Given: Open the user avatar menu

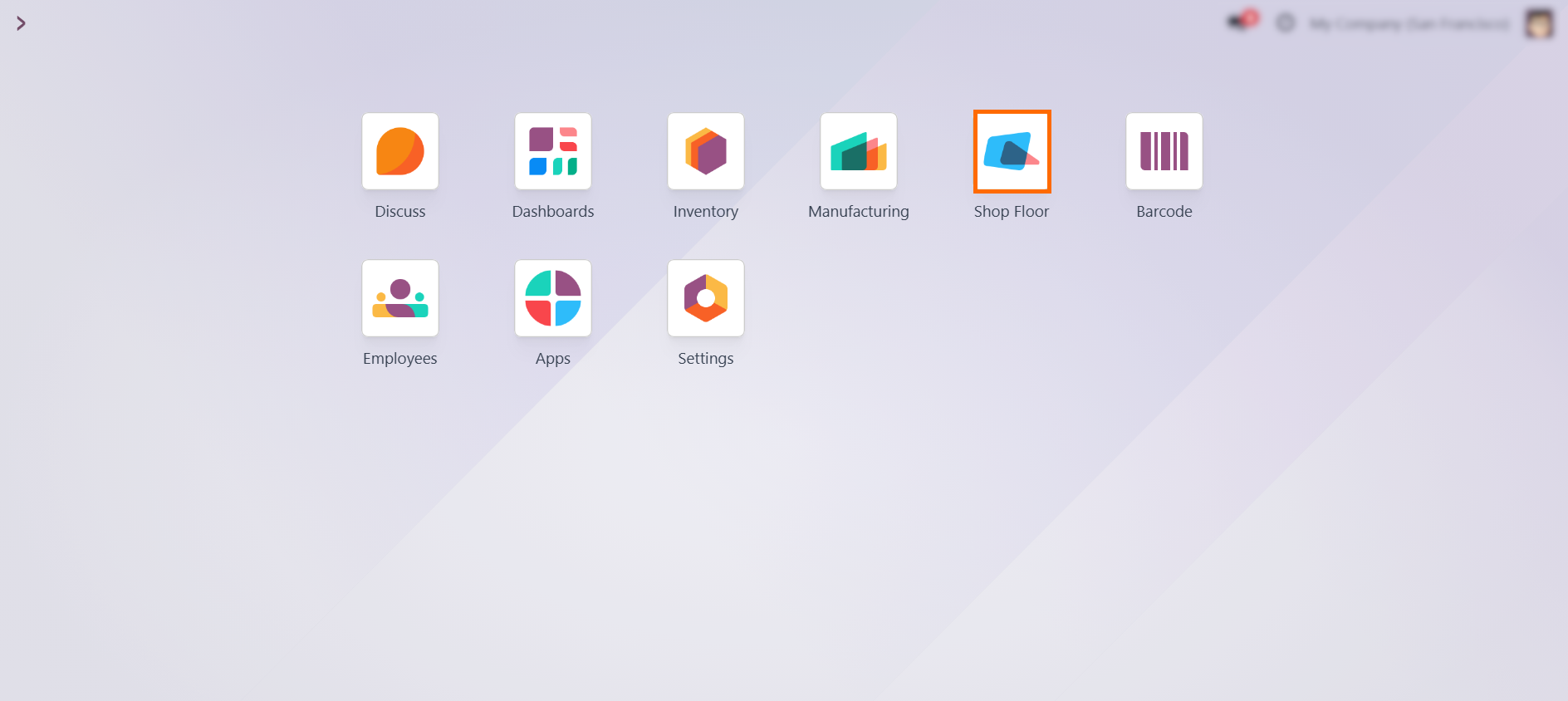Looking at the screenshot, I should [x=1539, y=23].
